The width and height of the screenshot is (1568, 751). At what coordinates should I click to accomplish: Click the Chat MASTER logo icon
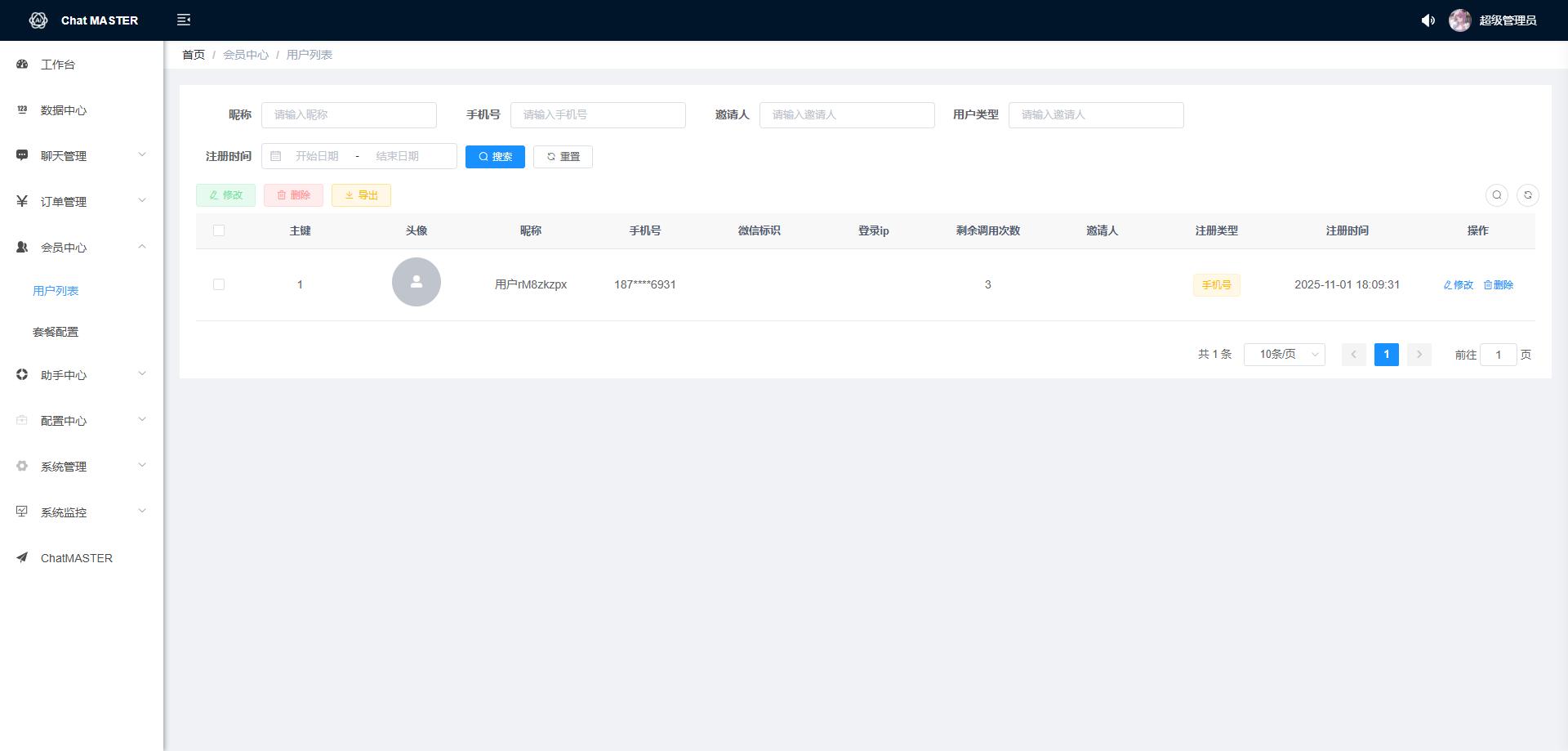[38, 20]
